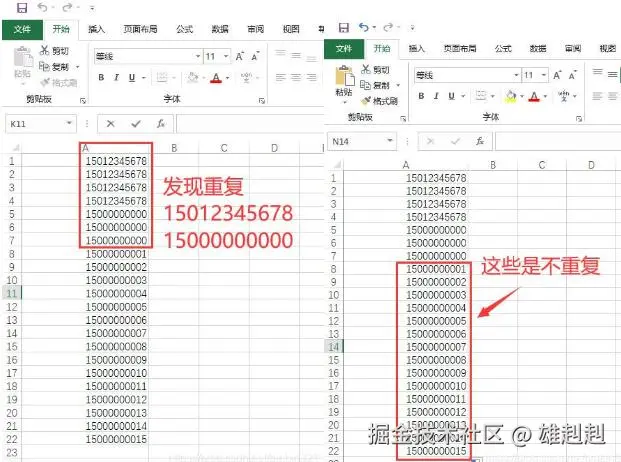Click 格式刷 (Format Painter) in left window
621x462 pixels.
point(59,83)
